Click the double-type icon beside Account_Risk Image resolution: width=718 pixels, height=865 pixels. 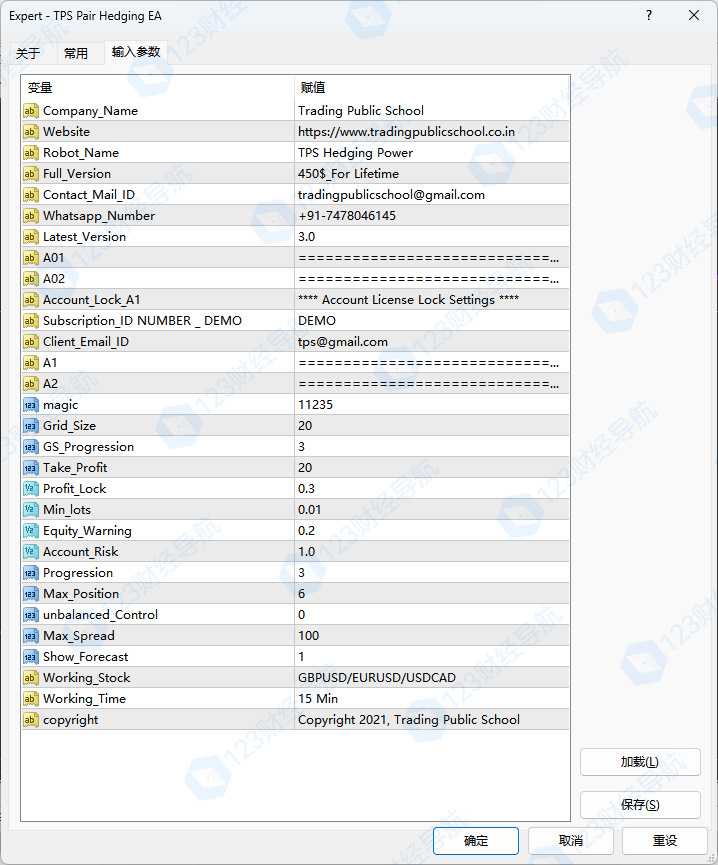click(x=31, y=552)
